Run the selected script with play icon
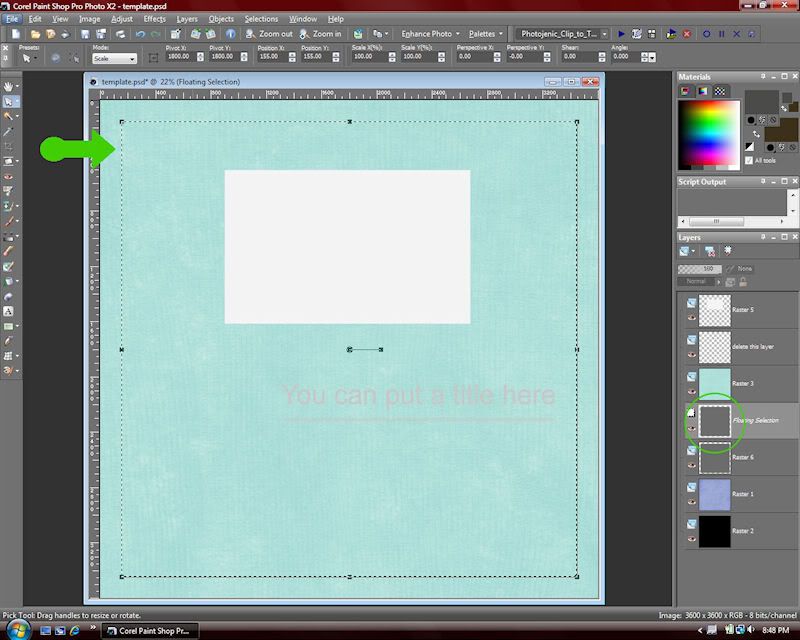 coord(621,34)
